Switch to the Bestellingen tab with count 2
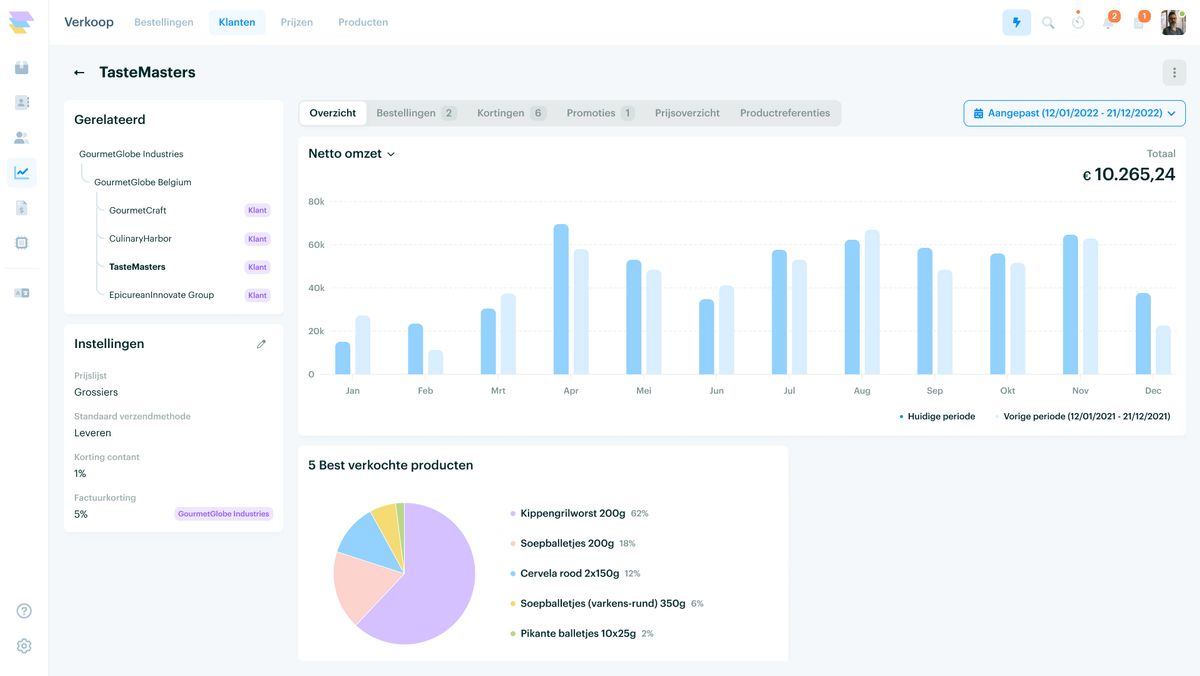The image size is (1200, 676). pos(416,113)
